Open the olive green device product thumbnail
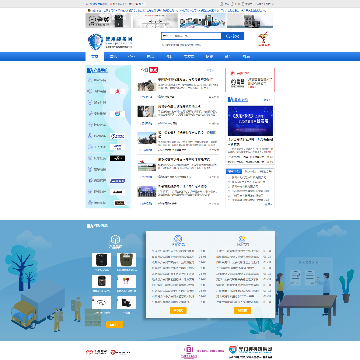The width and height of the screenshot is (360, 360). pos(126,260)
